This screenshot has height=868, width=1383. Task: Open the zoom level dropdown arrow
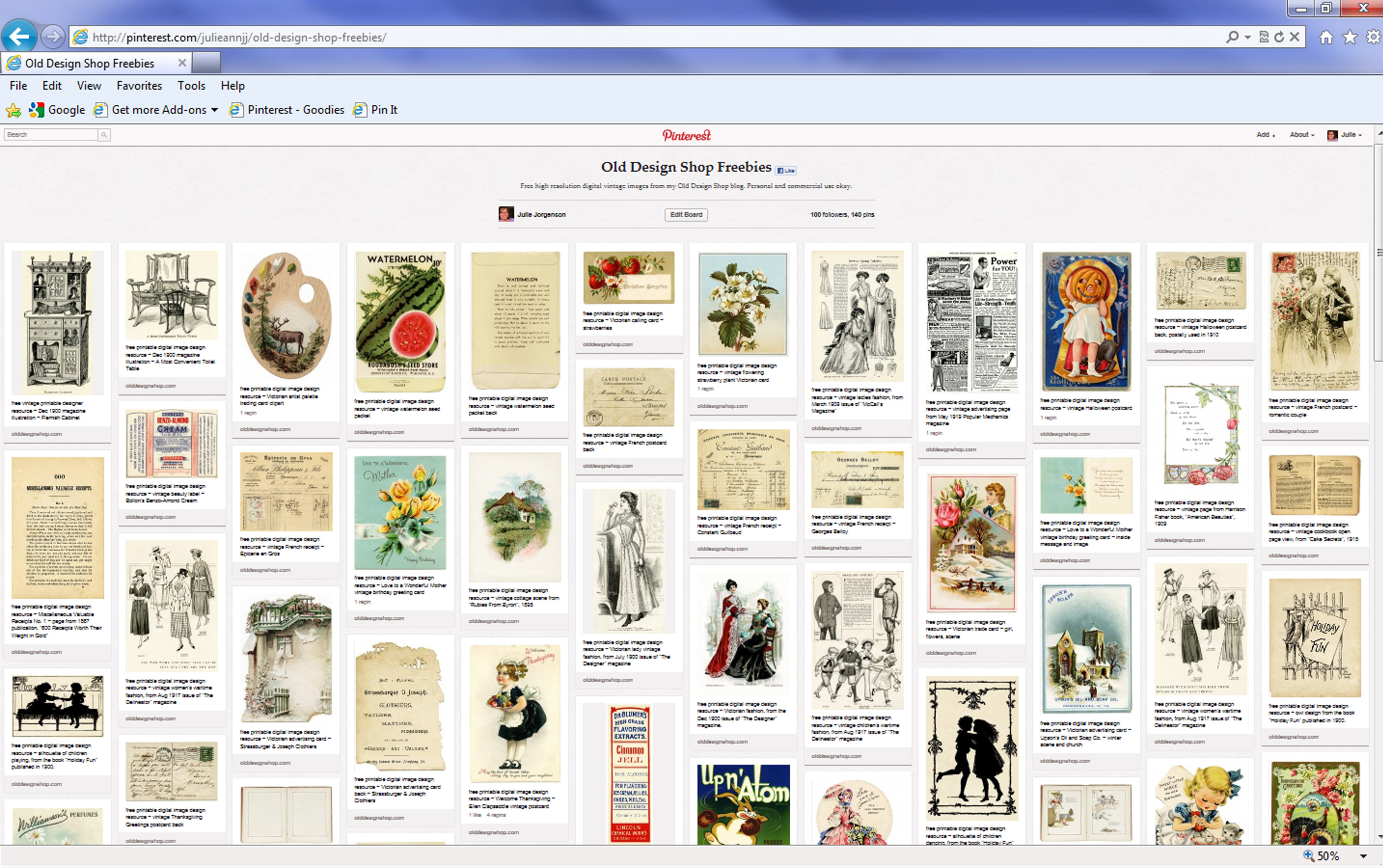[x=1363, y=856]
